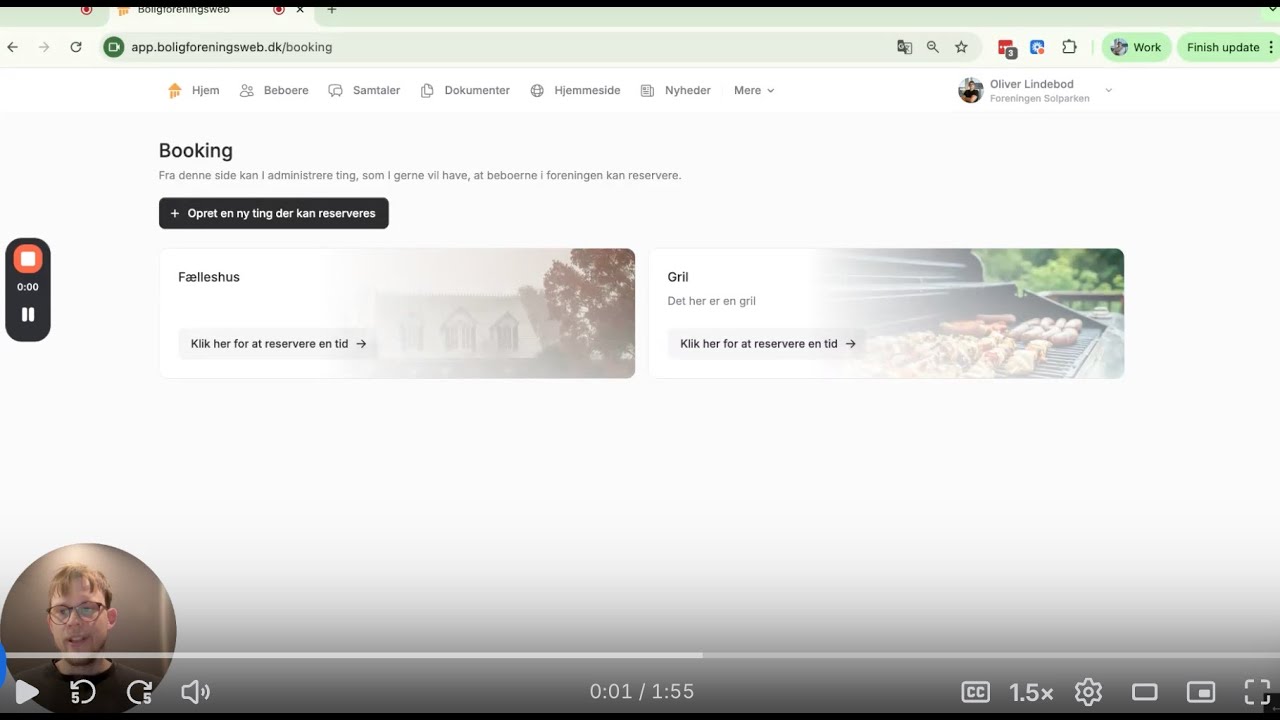Screen dimensions: 1280x720
Task: Click the presenter webcam bubble
Action: click(88, 630)
